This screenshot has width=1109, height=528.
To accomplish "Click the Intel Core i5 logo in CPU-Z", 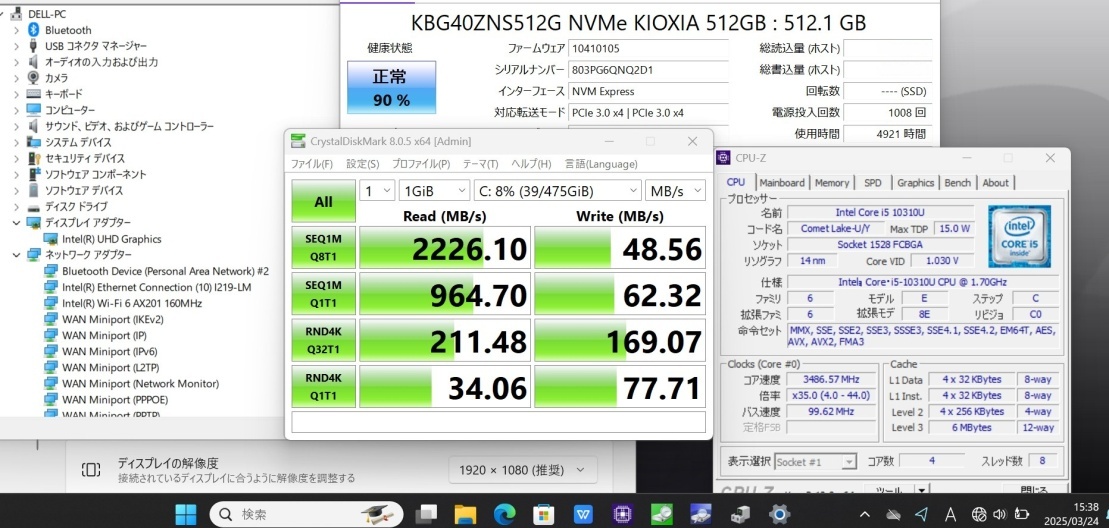I will (x=1019, y=236).
